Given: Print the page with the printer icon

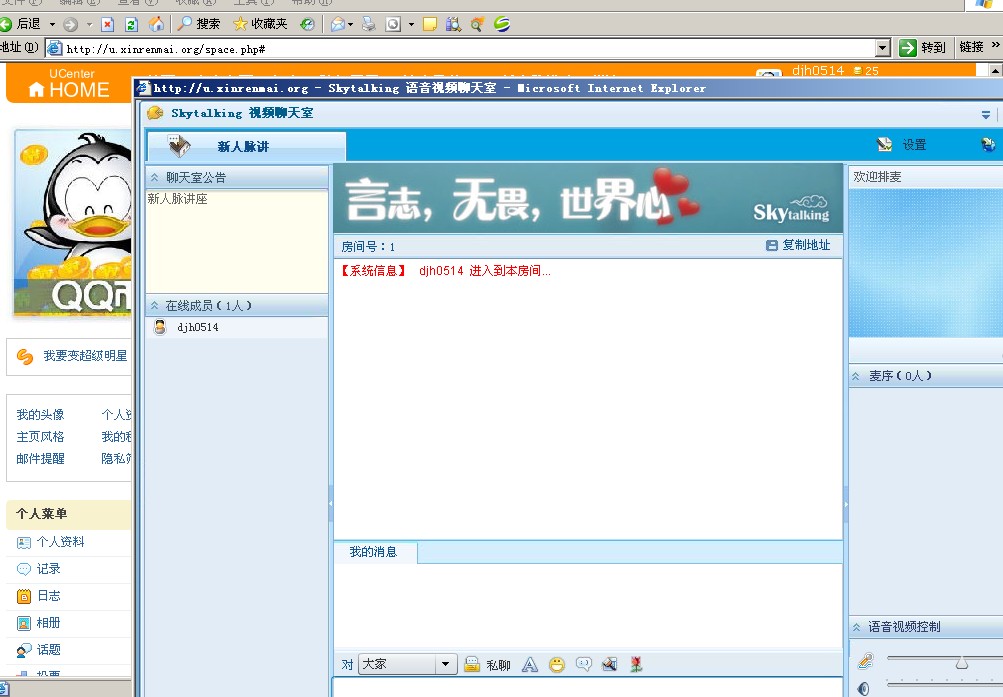Looking at the screenshot, I should click(x=369, y=24).
